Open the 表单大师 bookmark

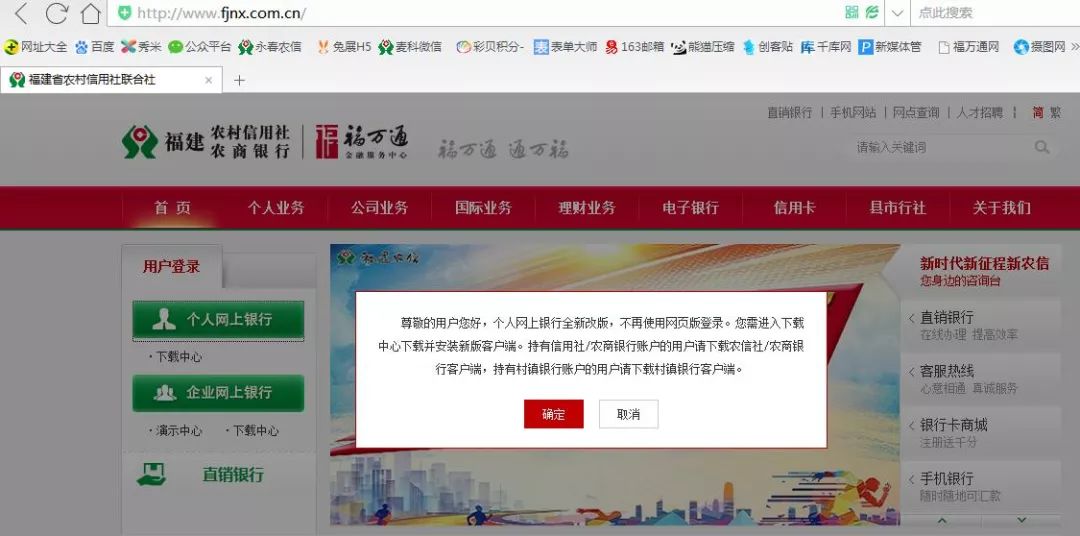pyautogui.click(x=565, y=47)
